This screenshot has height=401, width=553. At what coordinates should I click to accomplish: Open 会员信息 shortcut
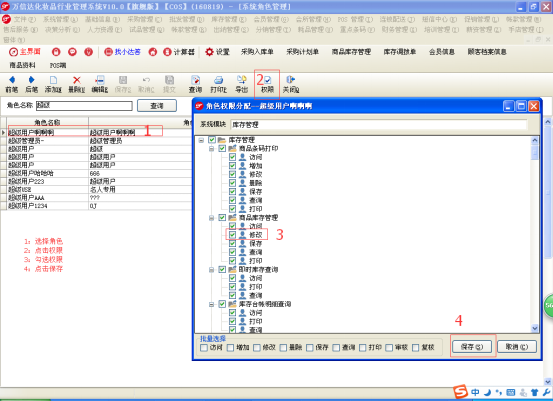click(x=442, y=52)
